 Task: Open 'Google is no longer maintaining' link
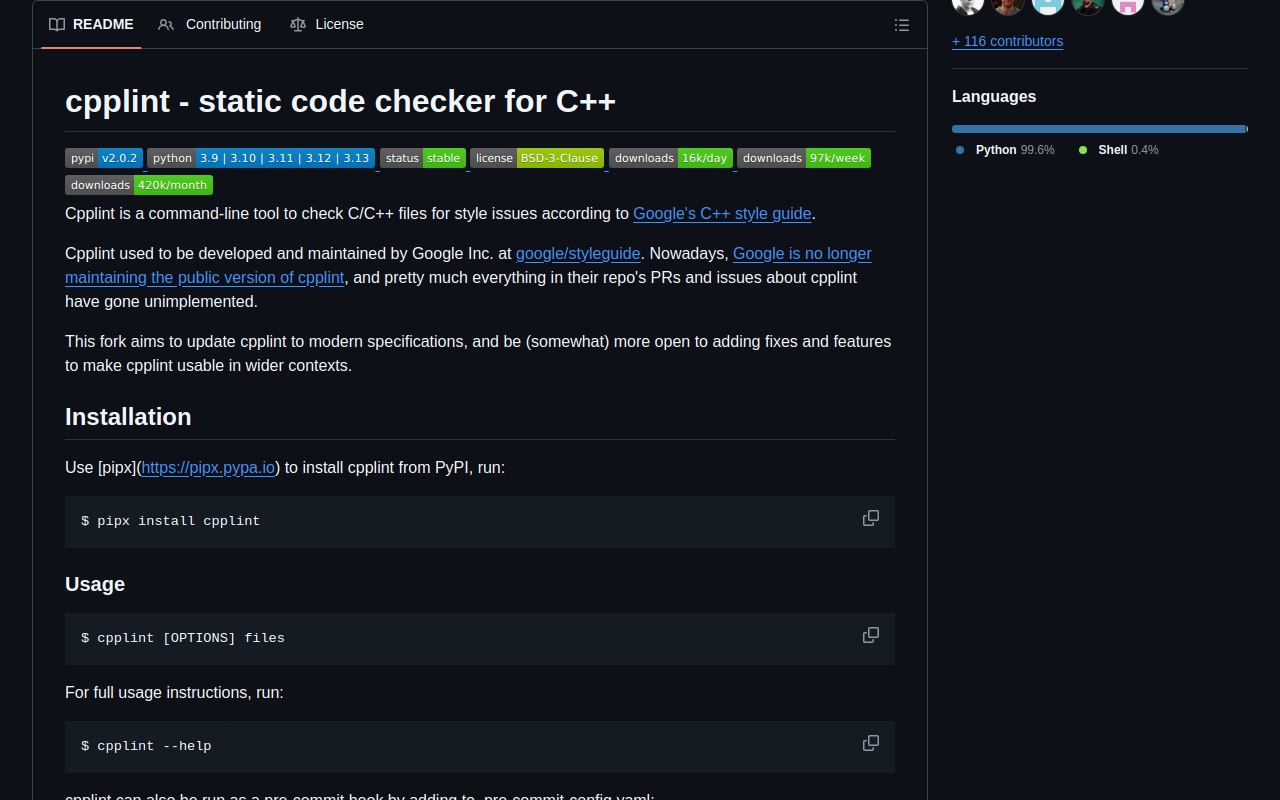pos(802,253)
